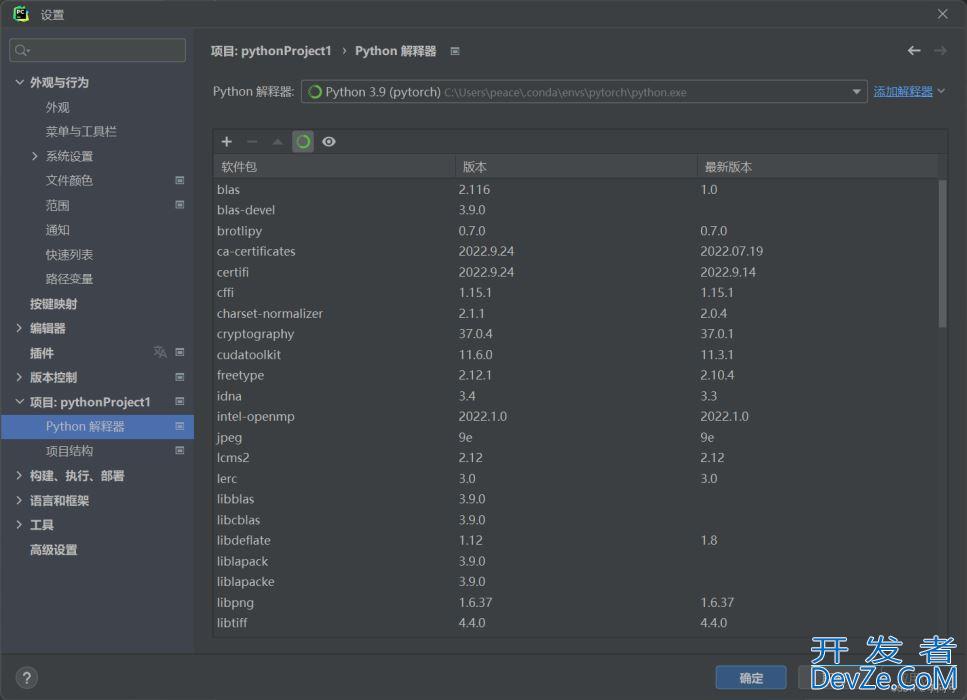This screenshot has width=967, height=700.
Task: Click the remove package minus icon
Action: click(252, 142)
